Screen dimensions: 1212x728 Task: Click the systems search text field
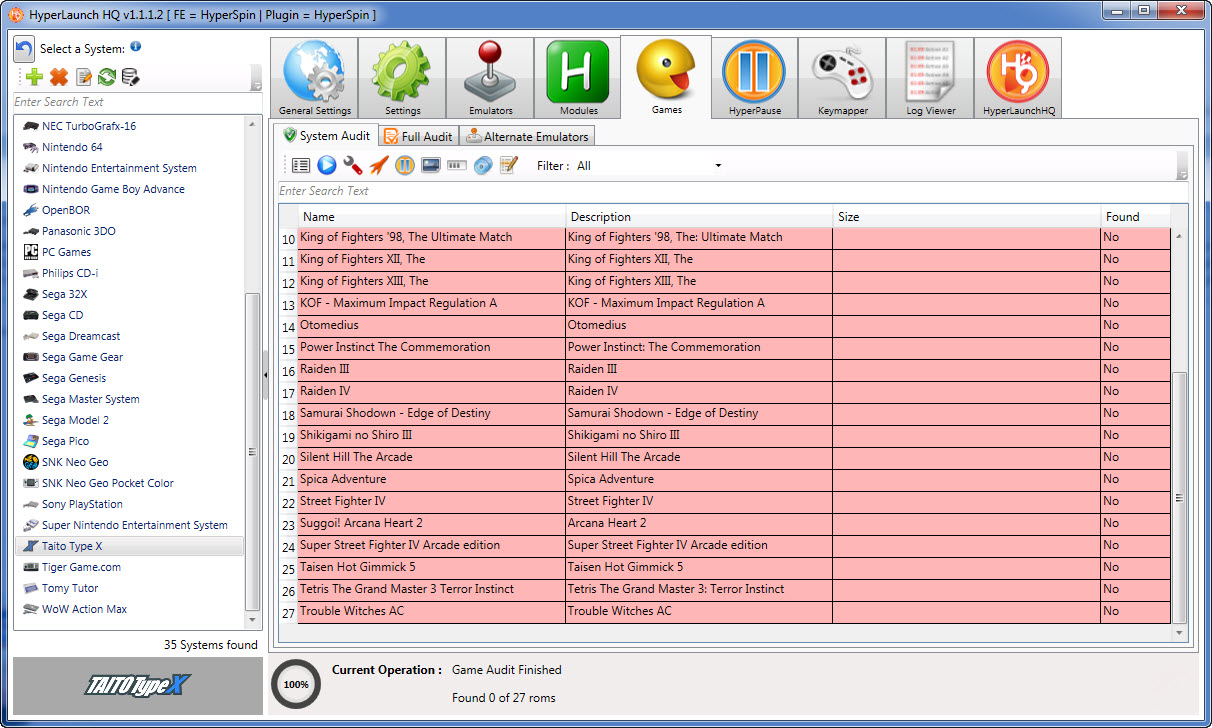(x=137, y=102)
